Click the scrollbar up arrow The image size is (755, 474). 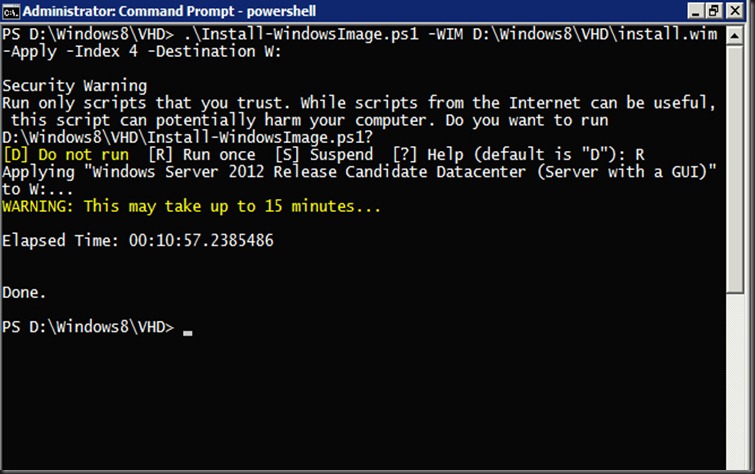[735, 35]
